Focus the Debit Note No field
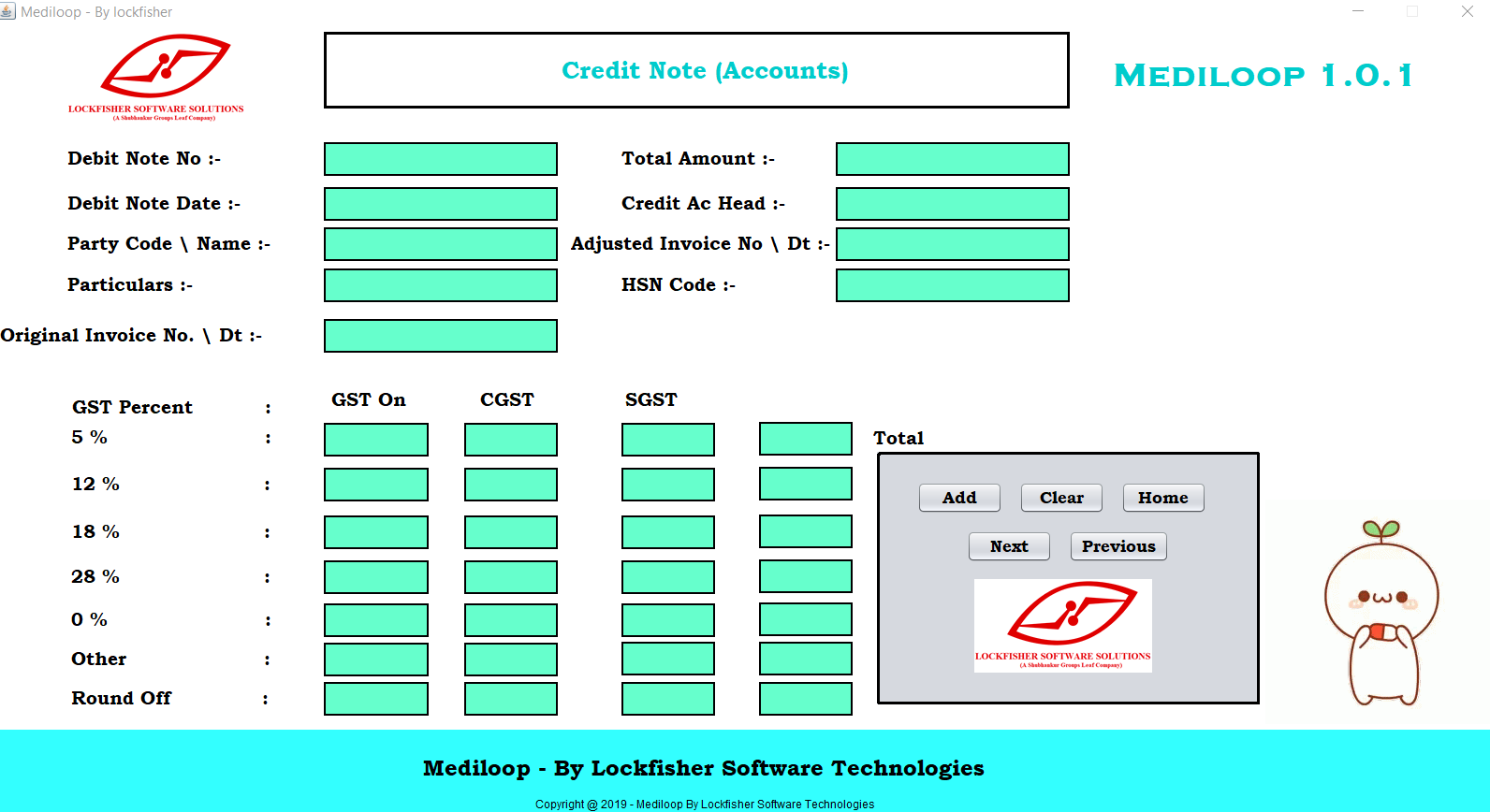 [440, 159]
